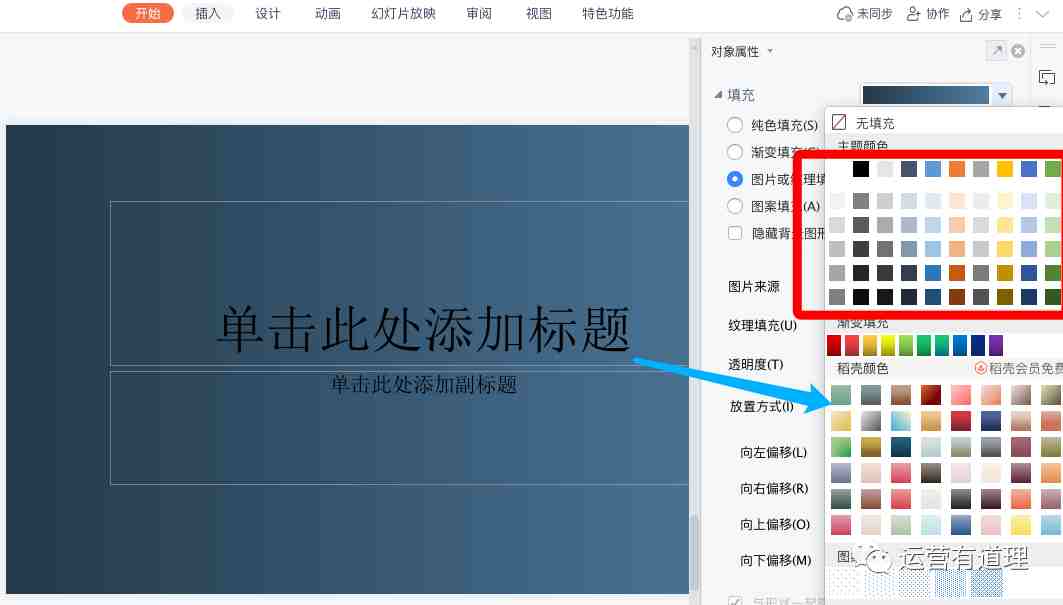The width and height of the screenshot is (1063, 605).
Task: Select the 渐变填充 radio button
Action: (x=735, y=152)
